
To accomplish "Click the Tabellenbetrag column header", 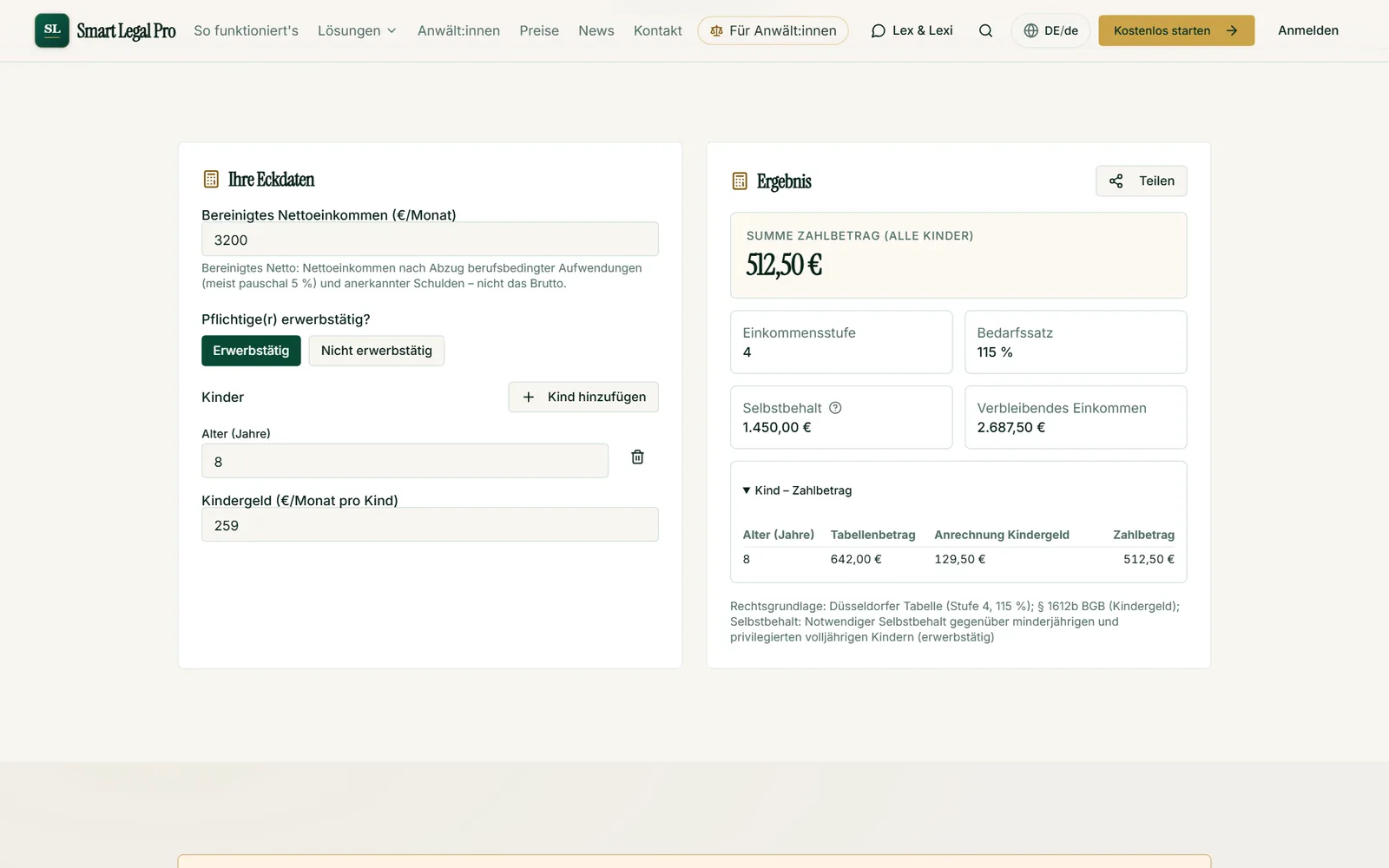I will click(x=872, y=535).
